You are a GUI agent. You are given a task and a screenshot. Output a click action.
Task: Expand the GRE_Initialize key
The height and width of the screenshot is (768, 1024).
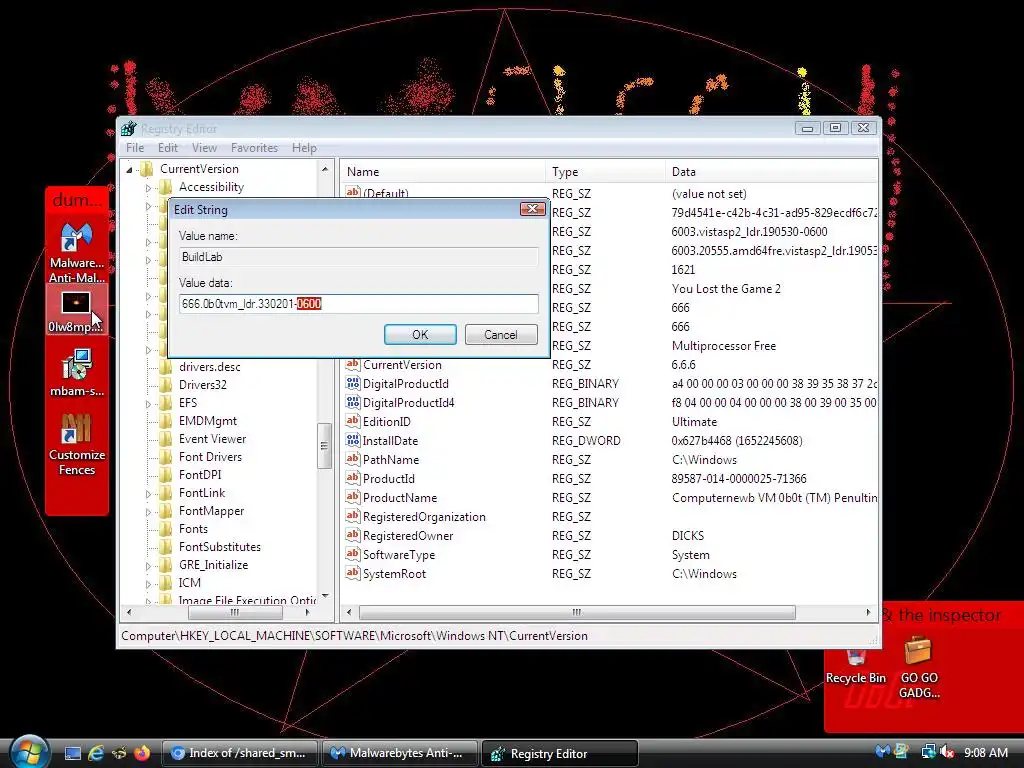tap(148, 566)
